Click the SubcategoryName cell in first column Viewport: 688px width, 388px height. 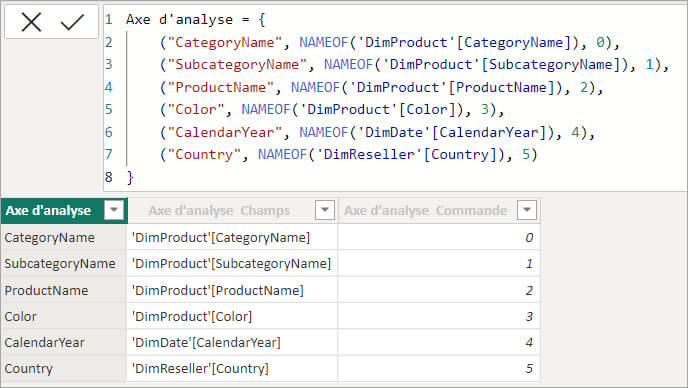64,264
